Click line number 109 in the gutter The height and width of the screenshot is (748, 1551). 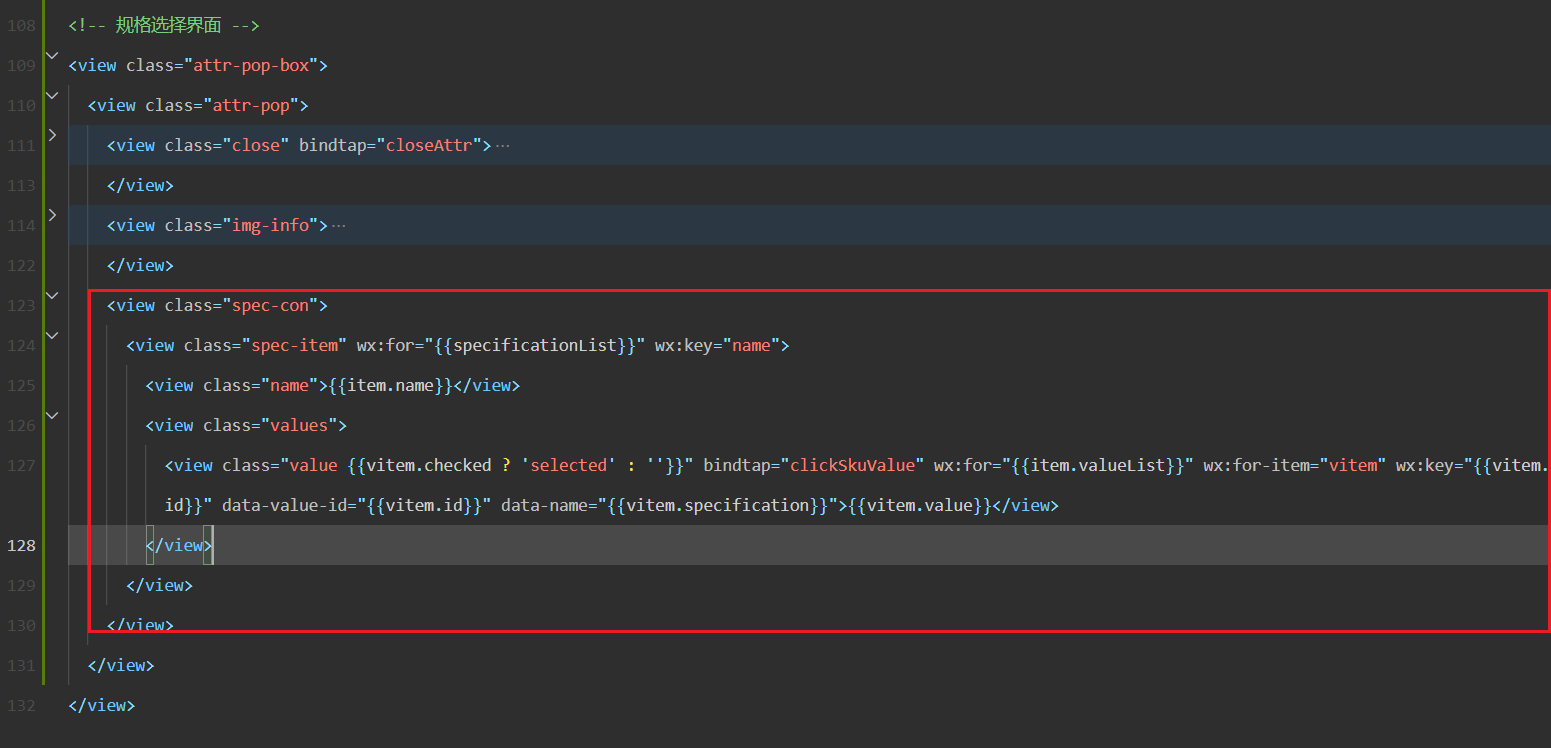click(21, 66)
